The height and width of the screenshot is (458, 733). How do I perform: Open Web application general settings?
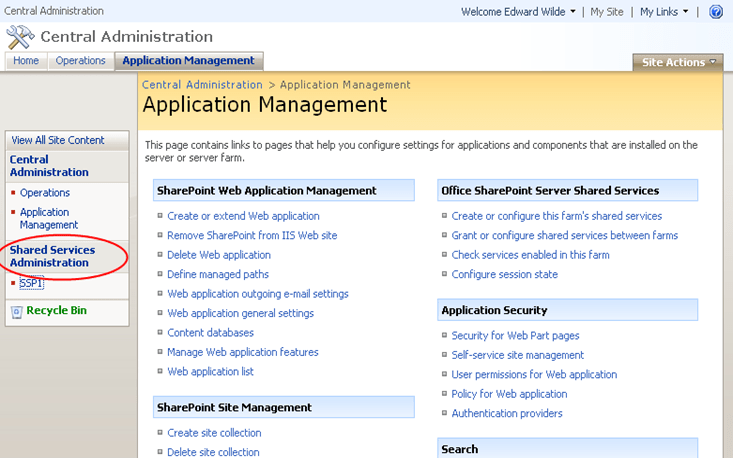tap(240, 313)
